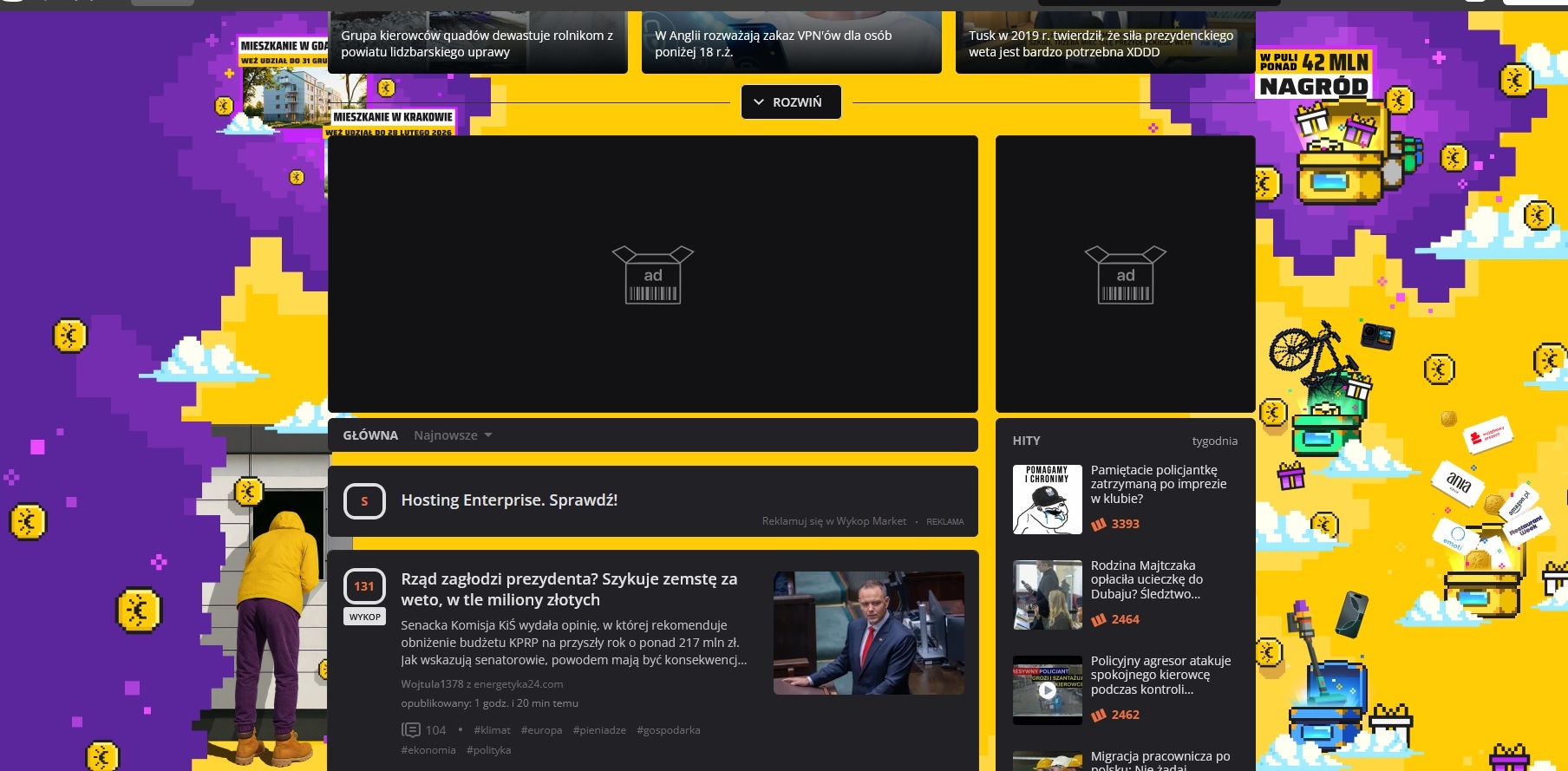Click the 131 vote counter box
1568x771 pixels.
(364, 586)
